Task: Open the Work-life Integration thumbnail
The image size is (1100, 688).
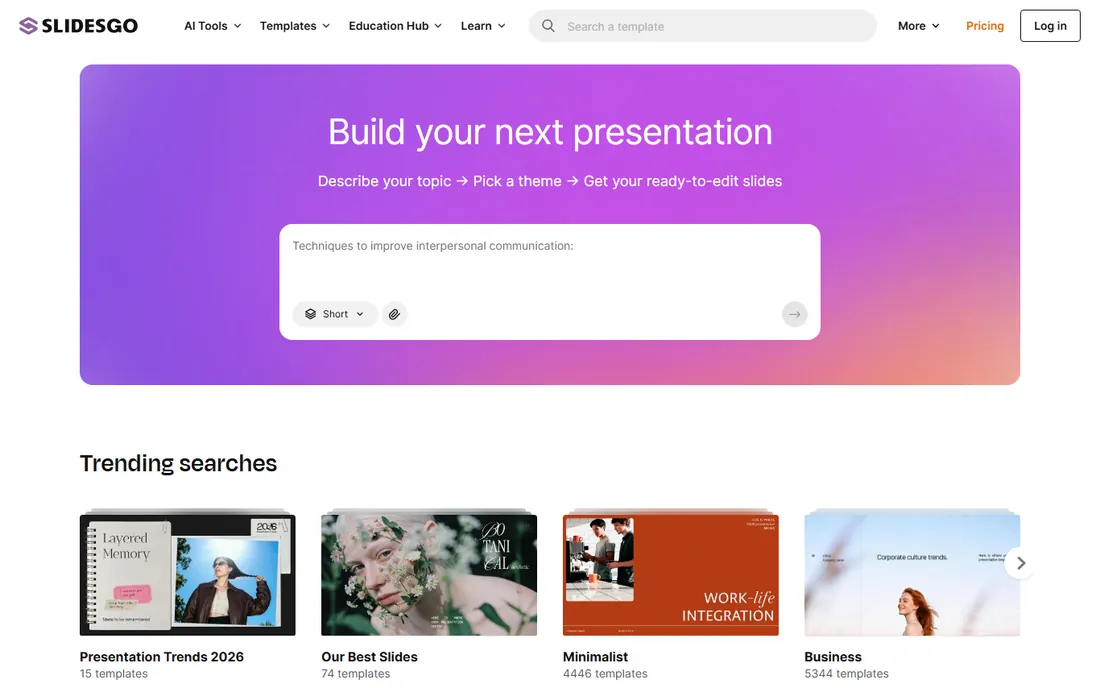Action: tap(670, 574)
